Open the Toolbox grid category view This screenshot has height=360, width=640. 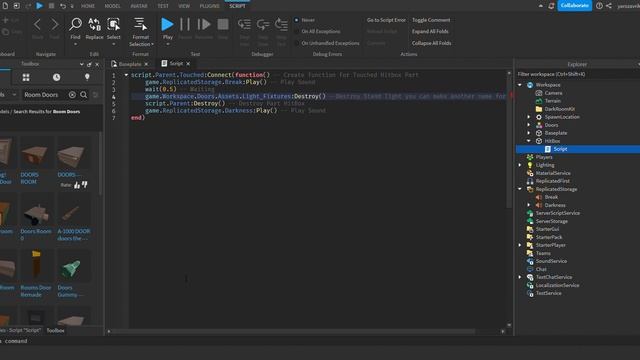click(x=26, y=77)
